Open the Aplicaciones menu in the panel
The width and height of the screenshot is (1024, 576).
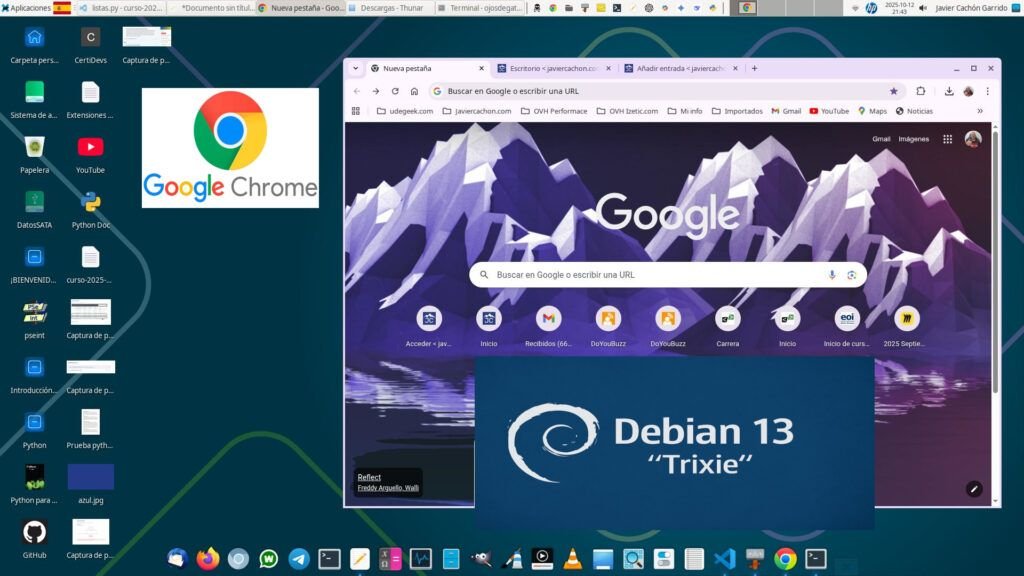[x=26, y=8]
